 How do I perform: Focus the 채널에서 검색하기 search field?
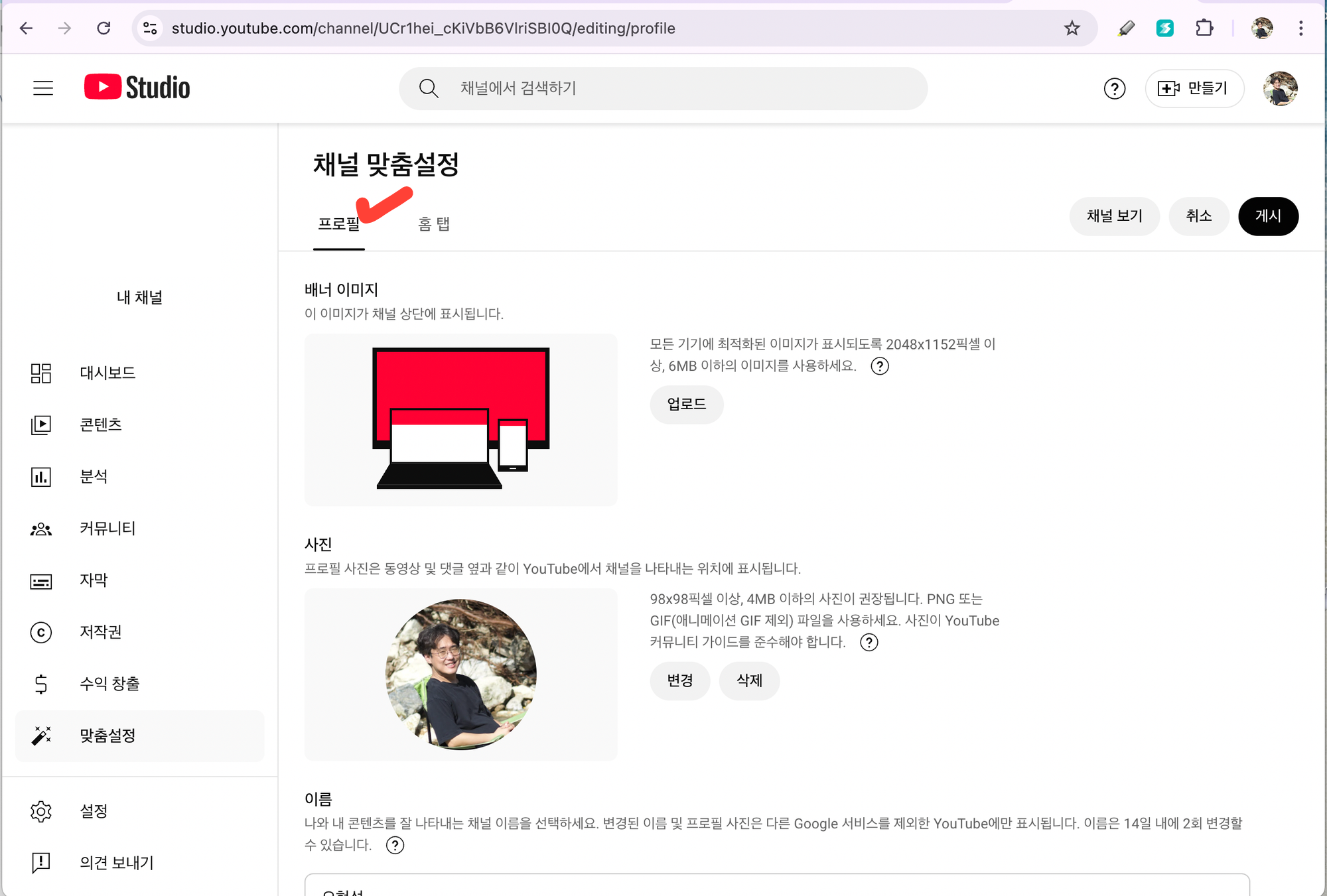tap(663, 88)
